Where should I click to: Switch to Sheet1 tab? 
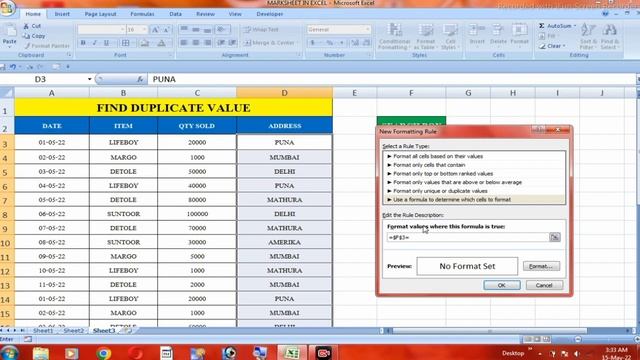point(43,331)
